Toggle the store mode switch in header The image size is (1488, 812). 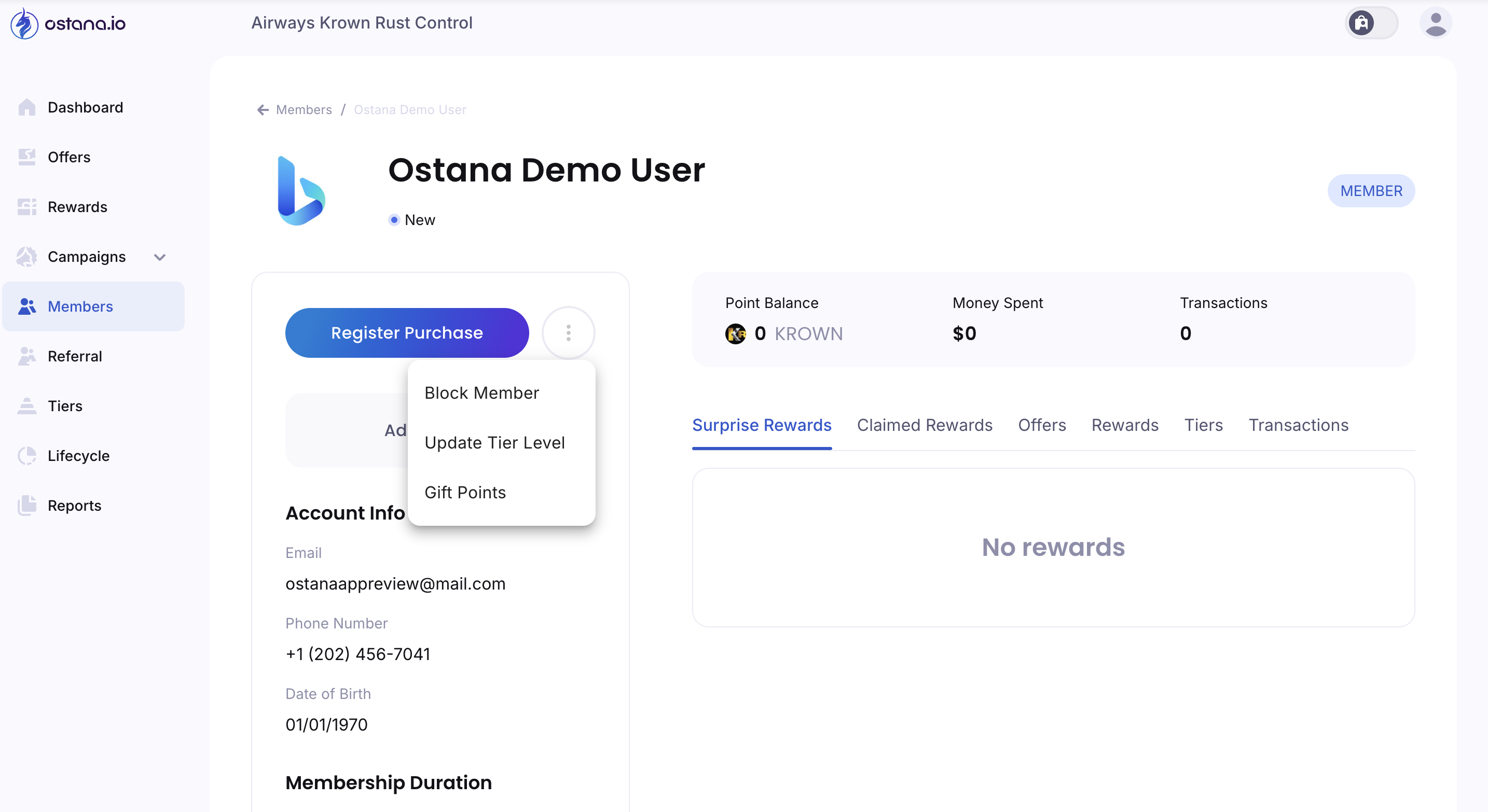(1371, 23)
